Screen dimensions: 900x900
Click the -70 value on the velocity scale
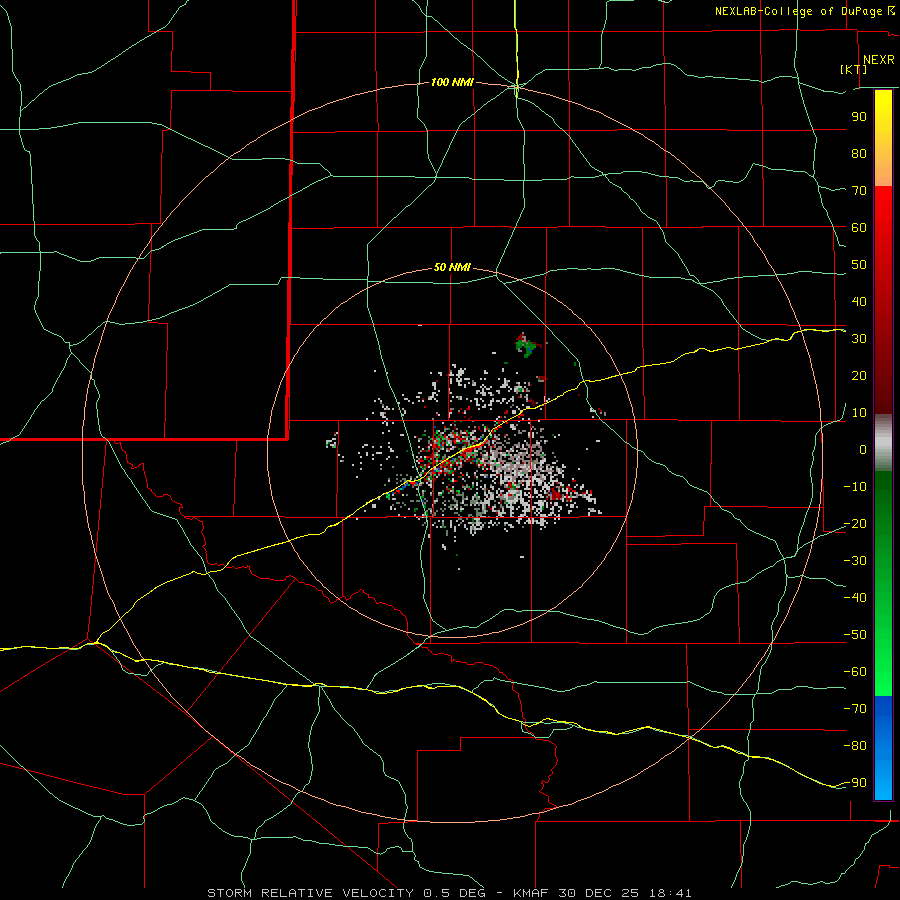(855, 708)
